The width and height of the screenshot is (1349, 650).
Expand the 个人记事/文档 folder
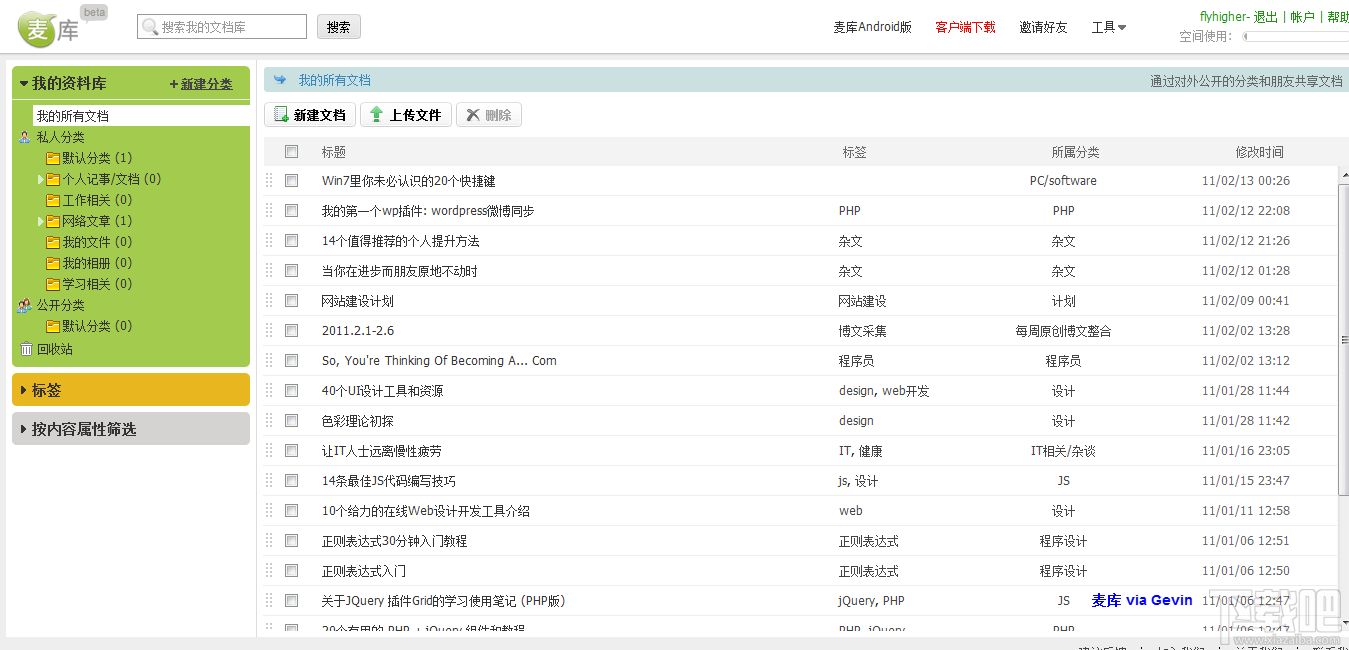(41, 180)
